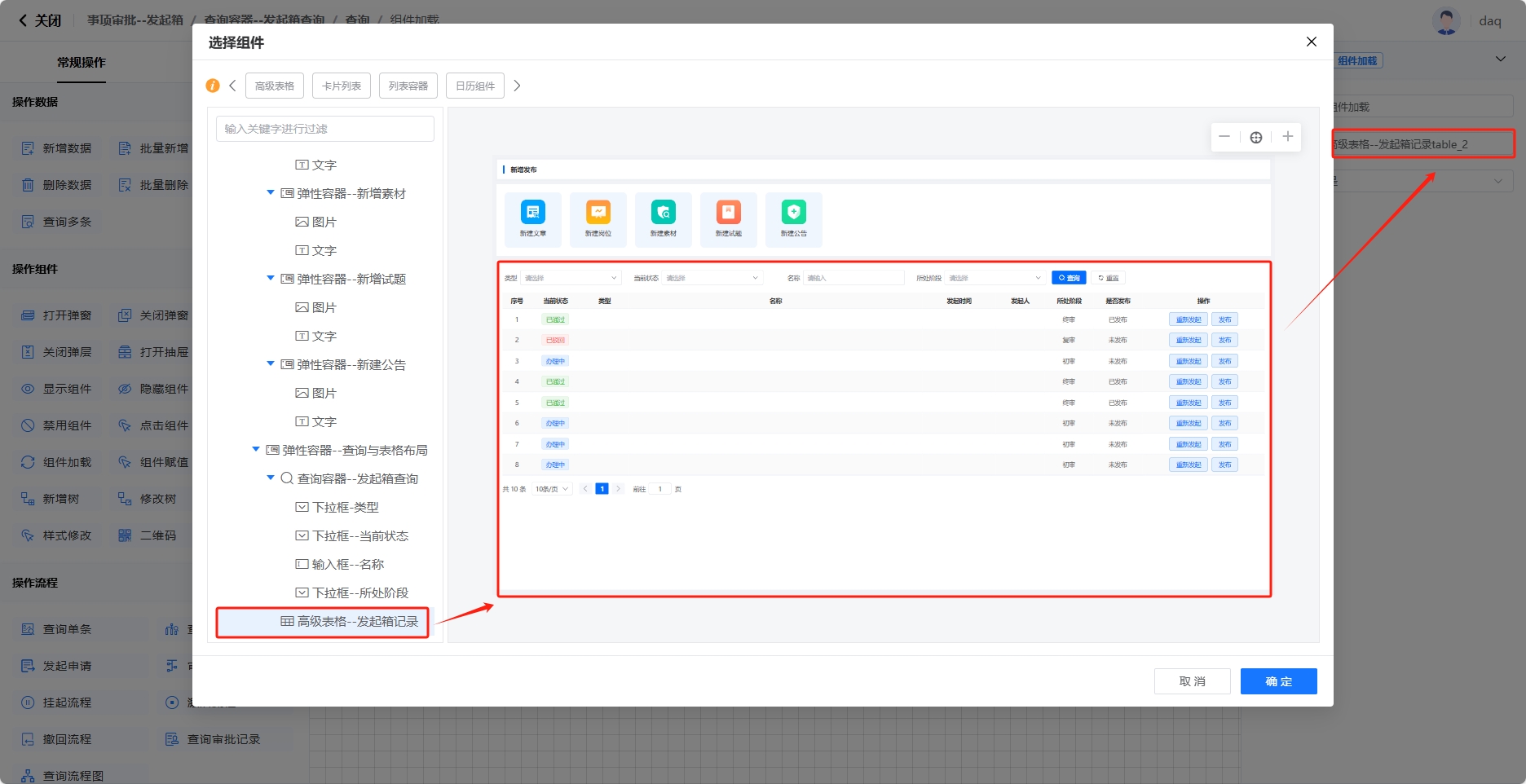This screenshot has width=1526, height=784.
Task: Click 关闭 back button at top left
Action: click(x=40, y=20)
